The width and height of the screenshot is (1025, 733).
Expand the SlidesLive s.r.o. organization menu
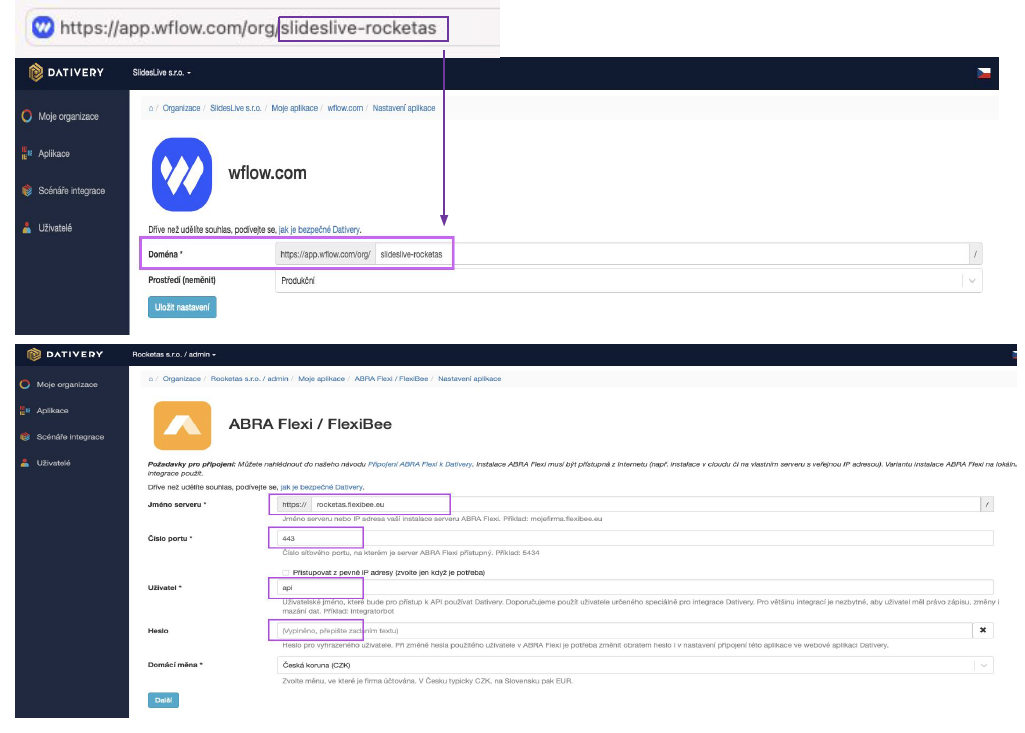tap(161, 73)
